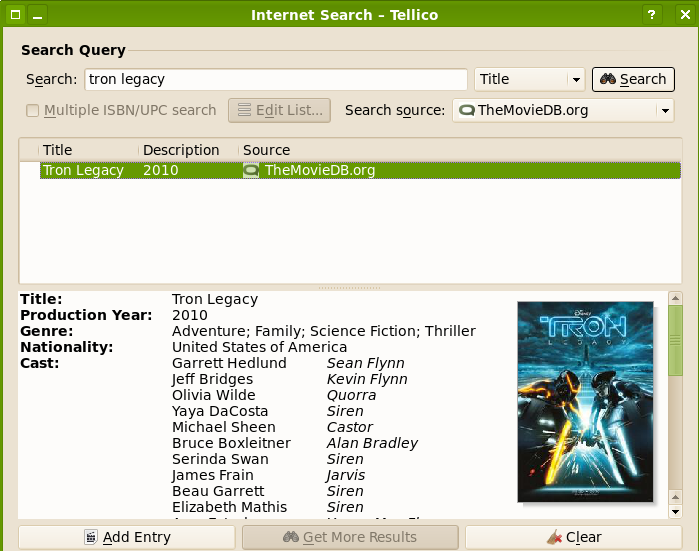
Task: Click the nationality value United States of America
Action: [x=259, y=347]
